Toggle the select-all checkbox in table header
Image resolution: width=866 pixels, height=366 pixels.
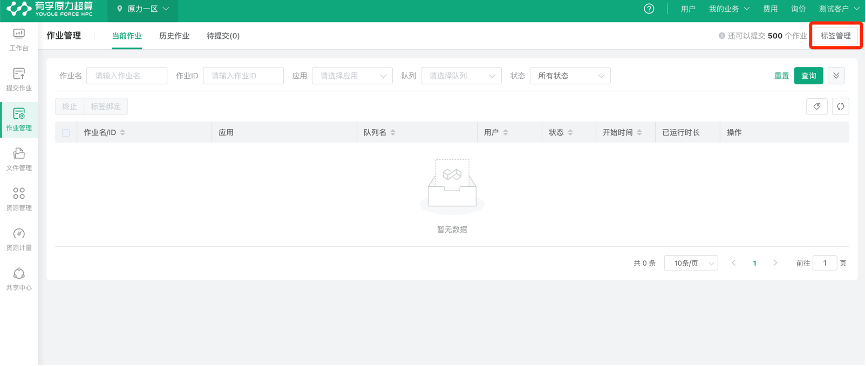[66, 133]
